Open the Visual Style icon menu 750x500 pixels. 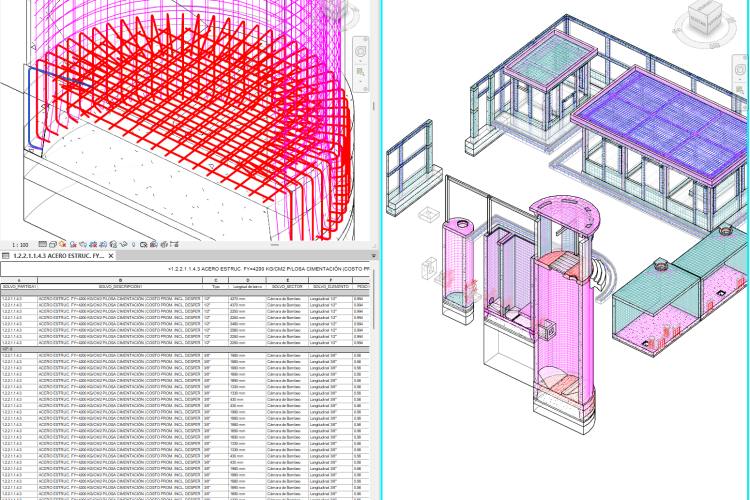click(x=53, y=244)
